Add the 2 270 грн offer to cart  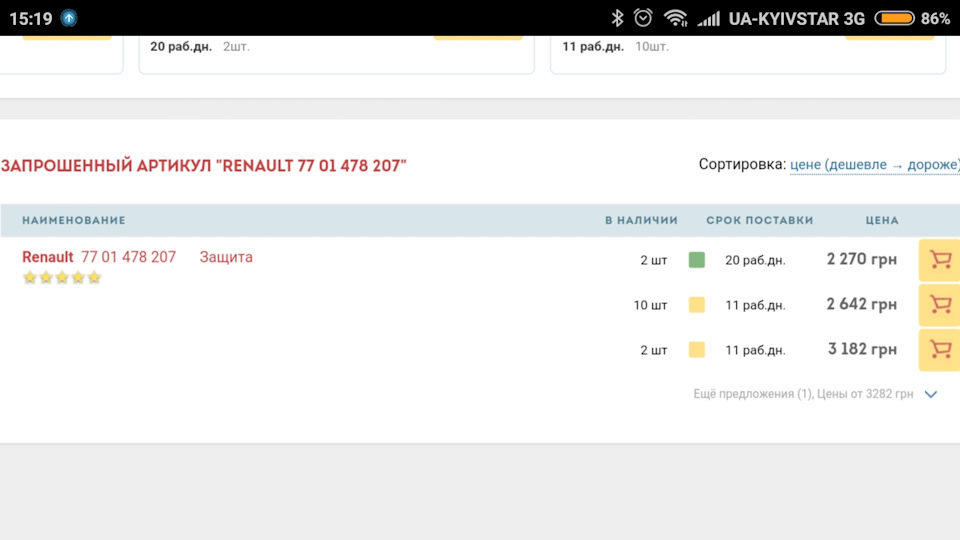coord(939,260)
